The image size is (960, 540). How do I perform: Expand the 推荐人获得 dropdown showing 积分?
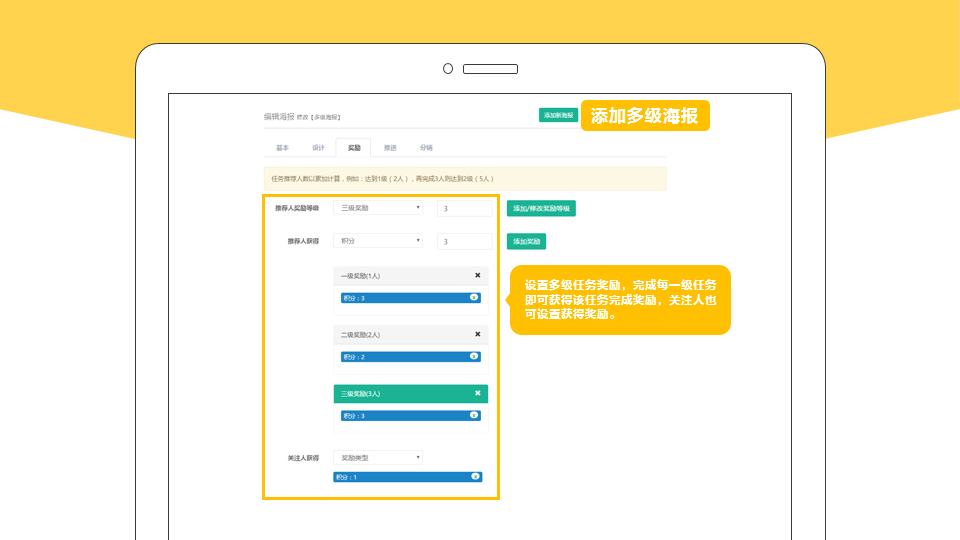click(x=378, y=241)
